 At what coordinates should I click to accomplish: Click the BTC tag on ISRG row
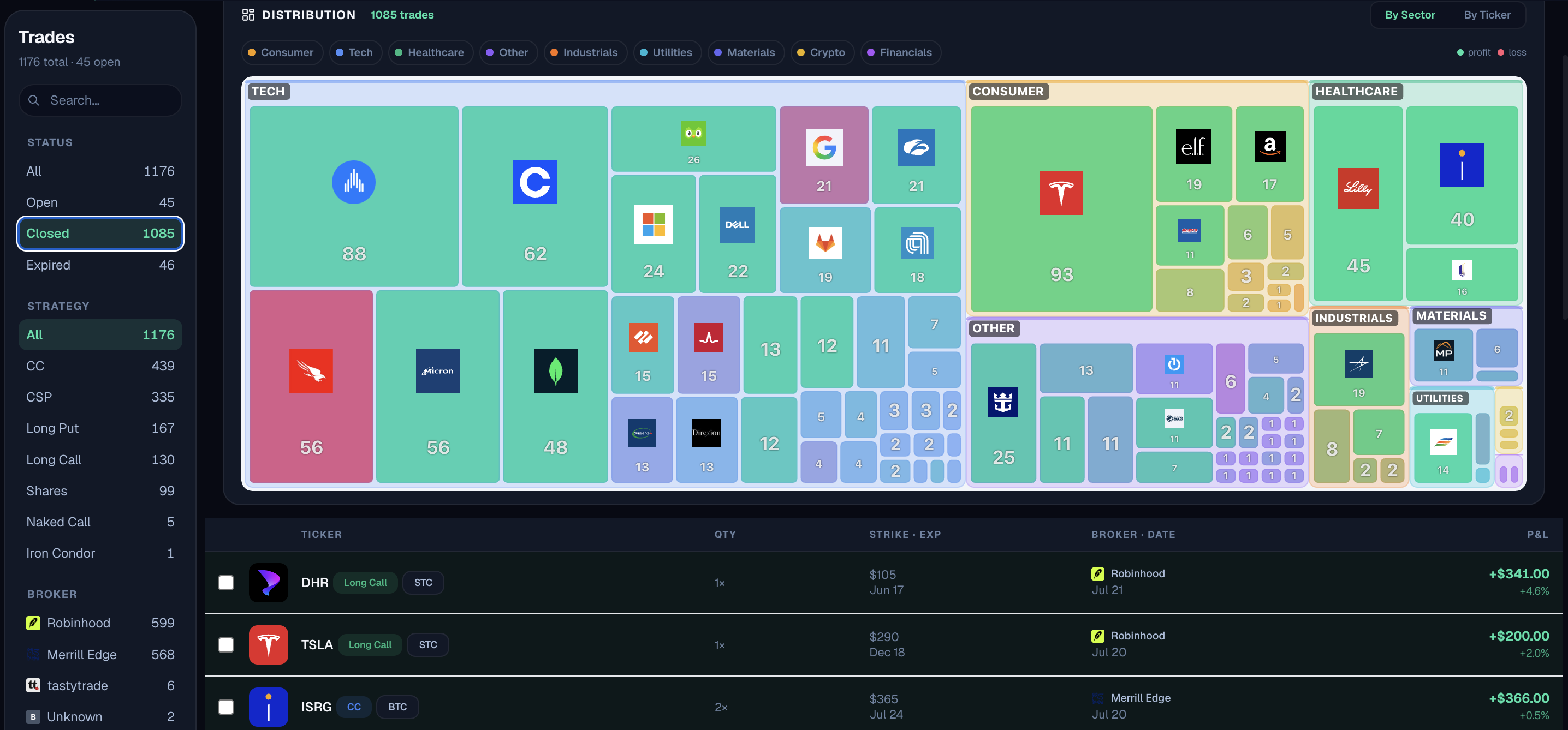point(397,707)
